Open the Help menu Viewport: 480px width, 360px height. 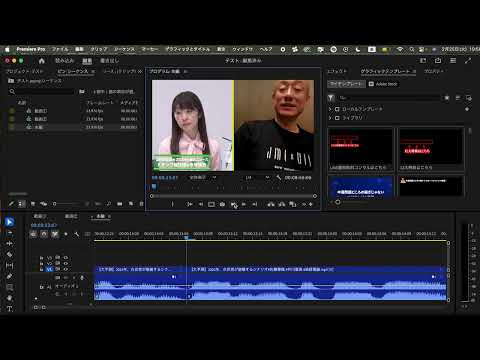pyautogui.click(x=266, y=49)
